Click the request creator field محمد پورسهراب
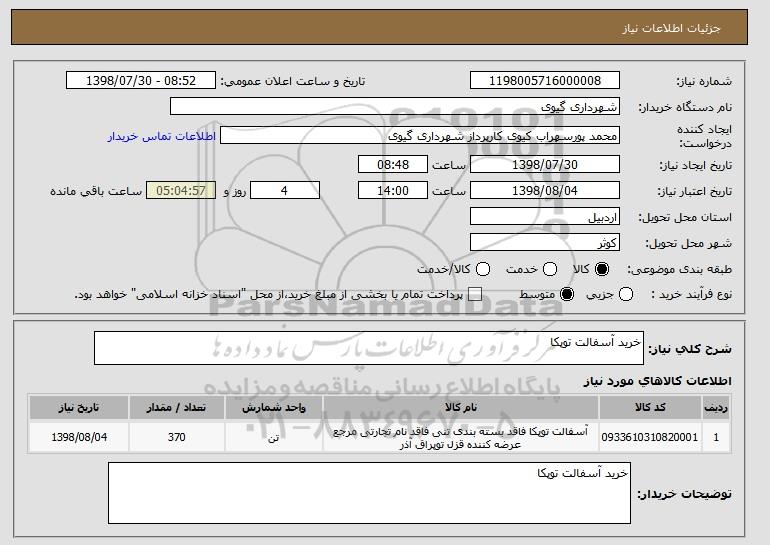This screenshot has height=545, width=770. click(420, 136)
